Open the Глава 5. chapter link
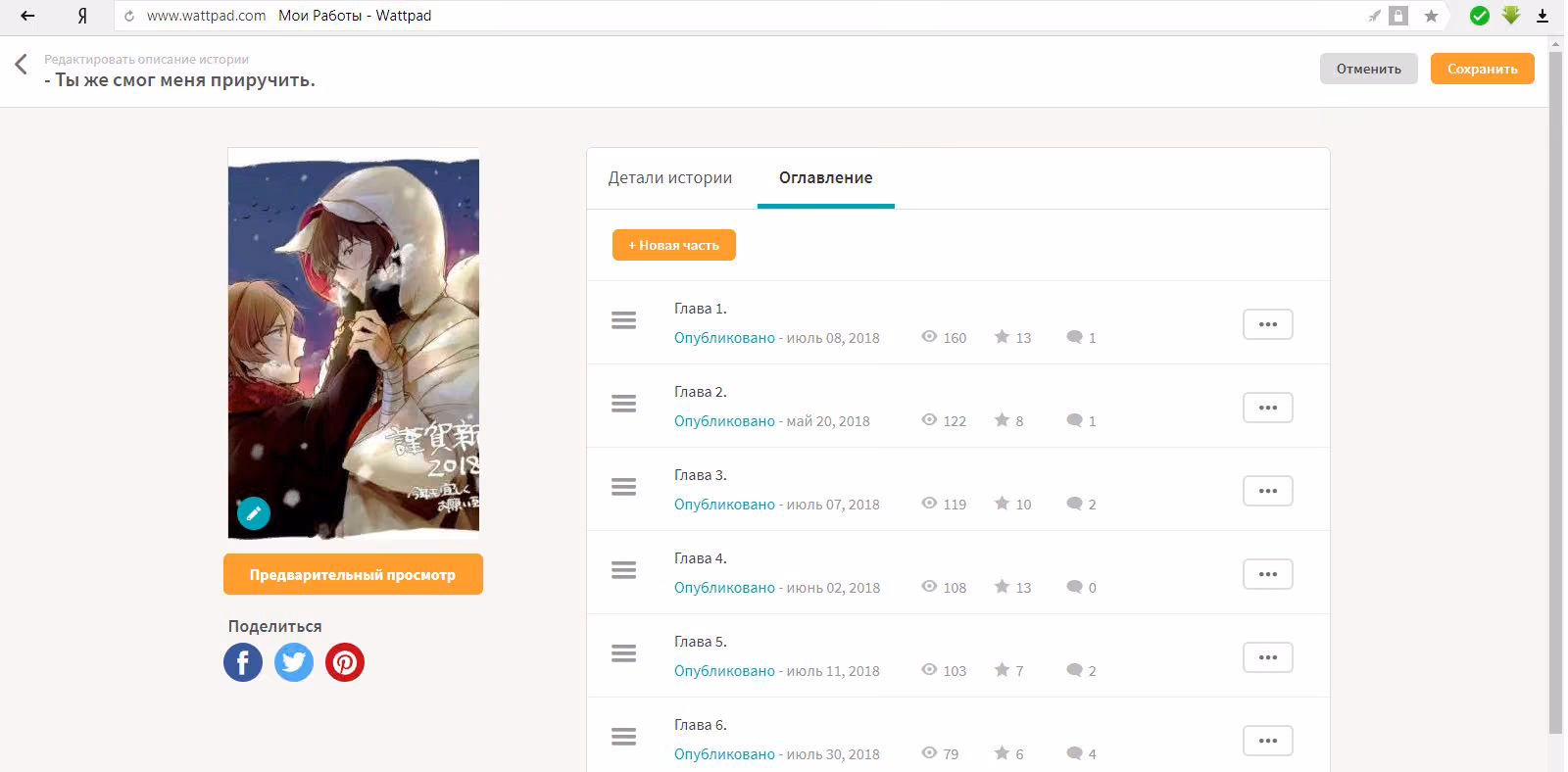This screenshot has height=772, width=1568. 701,642
